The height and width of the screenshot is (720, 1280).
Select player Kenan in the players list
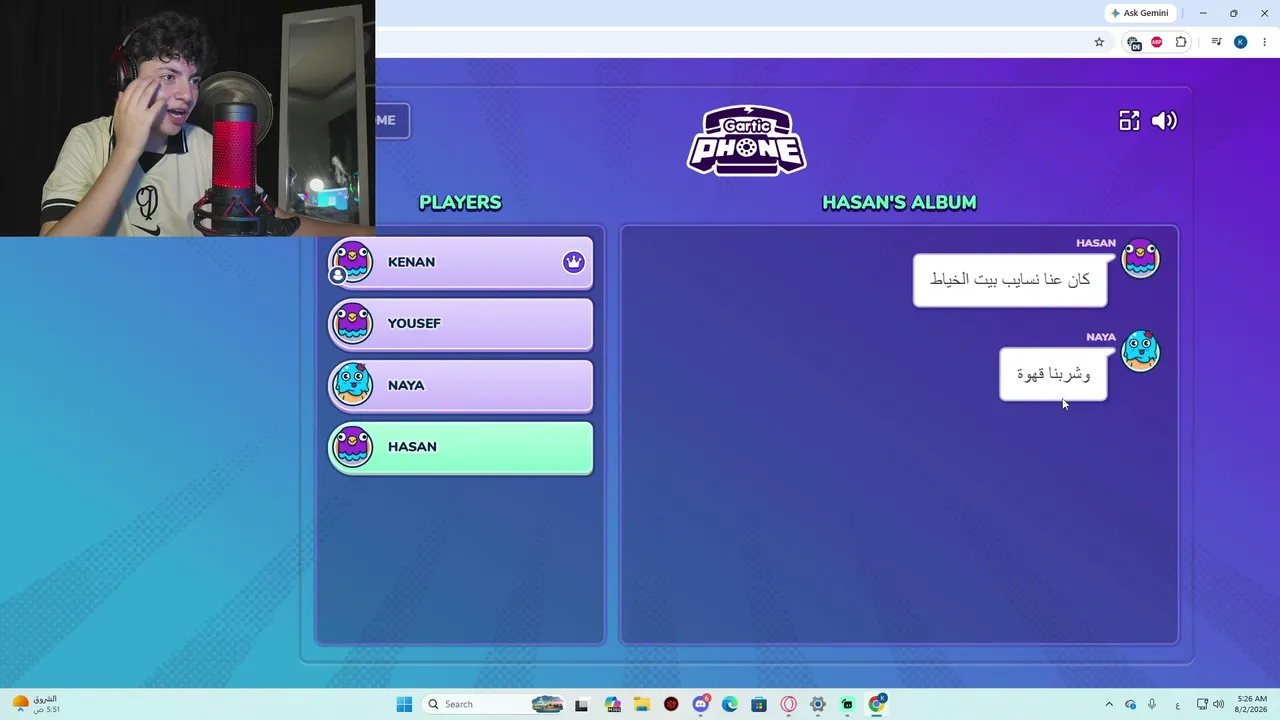461,262
